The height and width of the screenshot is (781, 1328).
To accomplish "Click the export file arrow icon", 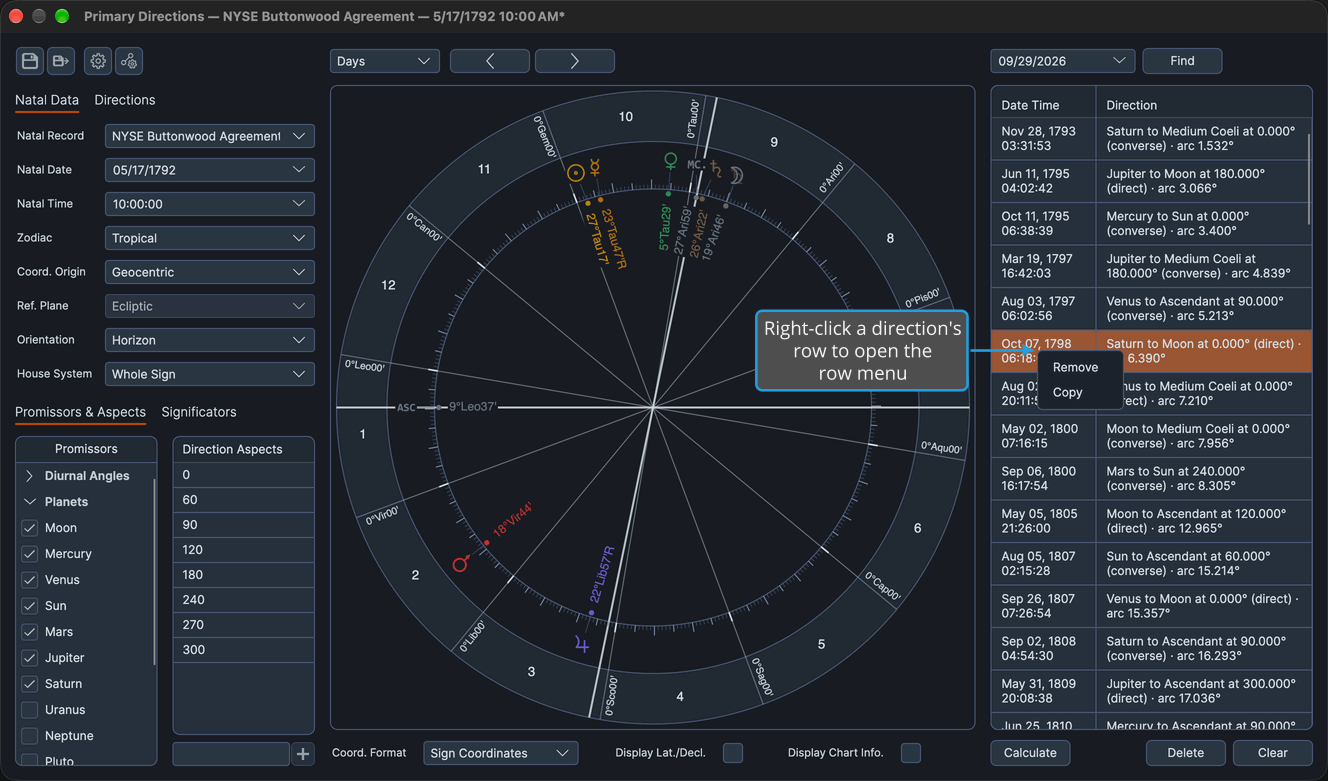I will click(x=61, y=61).
